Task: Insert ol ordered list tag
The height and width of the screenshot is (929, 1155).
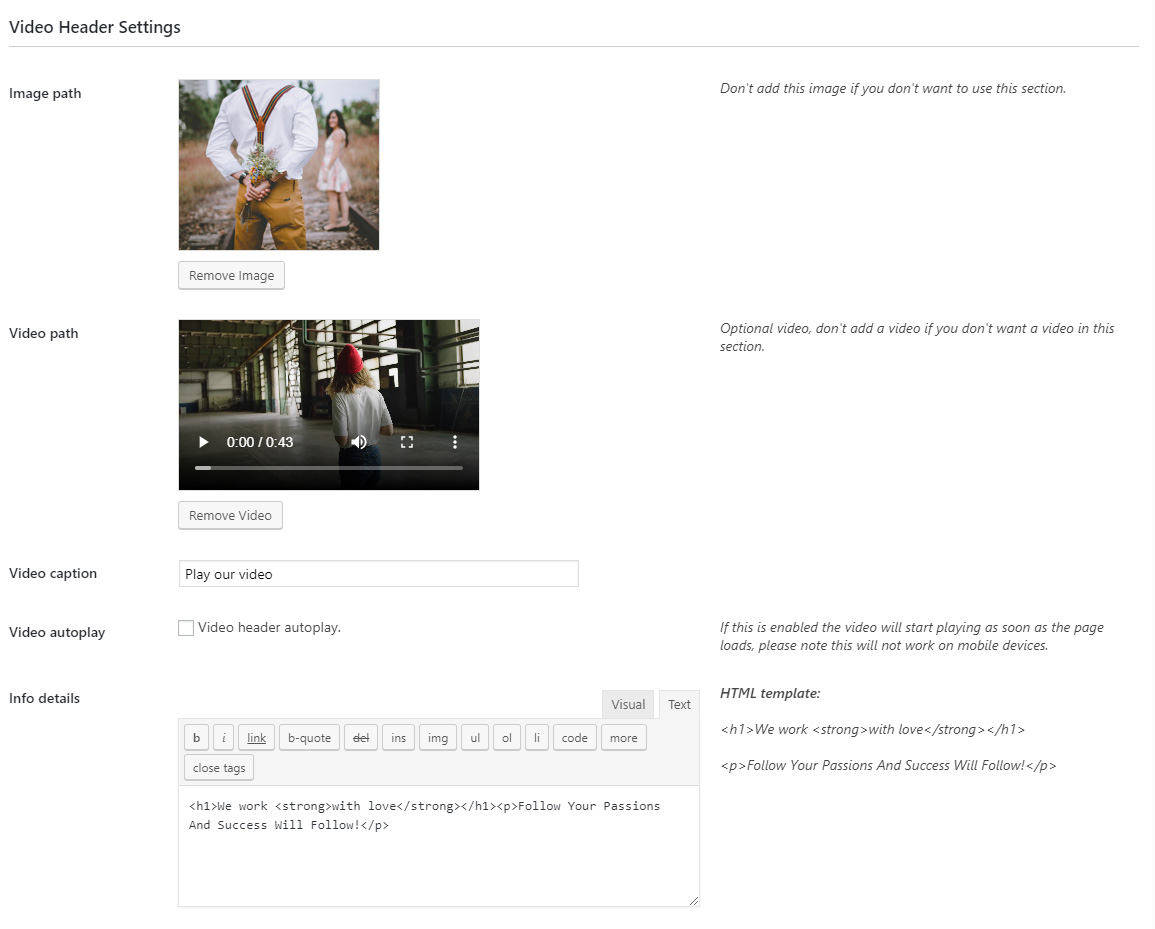Action: pyautogui.click(x=507, y=737)
